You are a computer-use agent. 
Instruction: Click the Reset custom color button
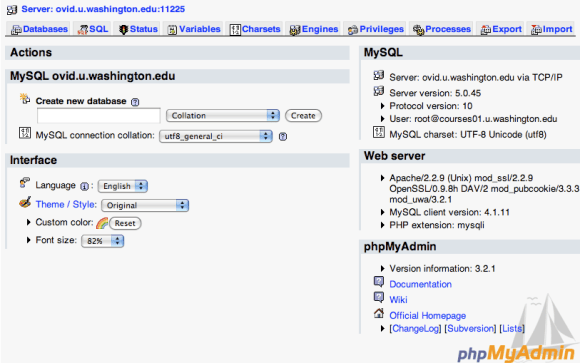pyautogui.click(x=125, y=223)
